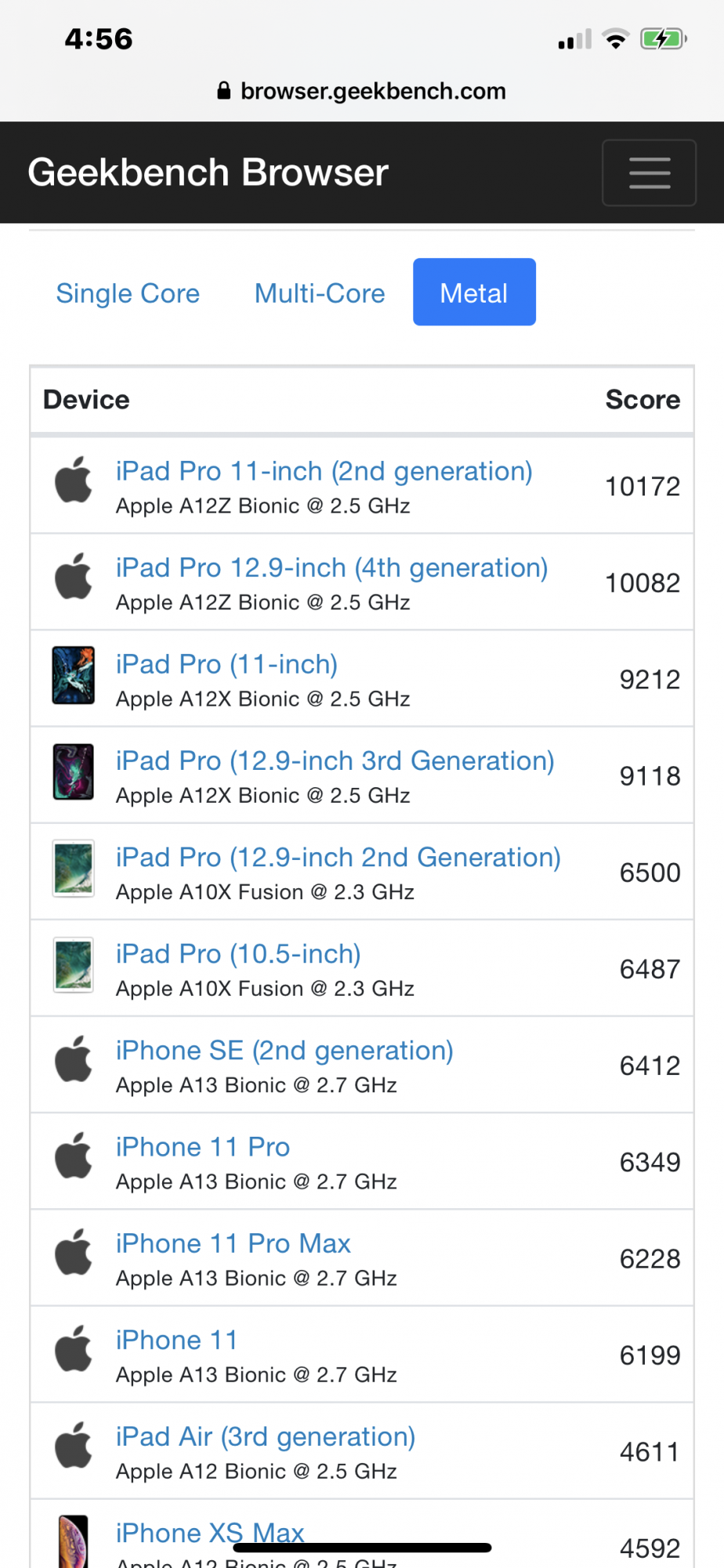Image resolution: width=724 pixels, height=1568 pixels.
Task: Click the iPad Pro (10.5-inch) thumbnail
Action: coord(74,964)
